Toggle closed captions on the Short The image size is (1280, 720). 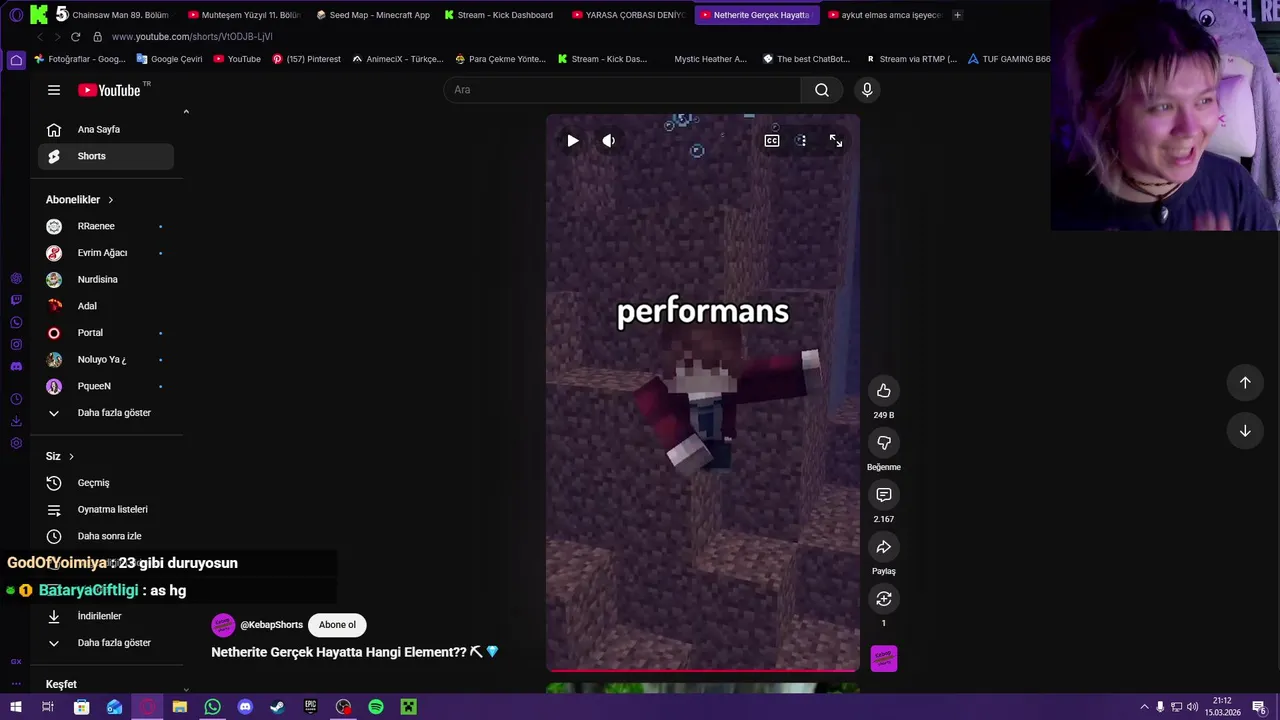pyautogui.click(x=772, y=141)
